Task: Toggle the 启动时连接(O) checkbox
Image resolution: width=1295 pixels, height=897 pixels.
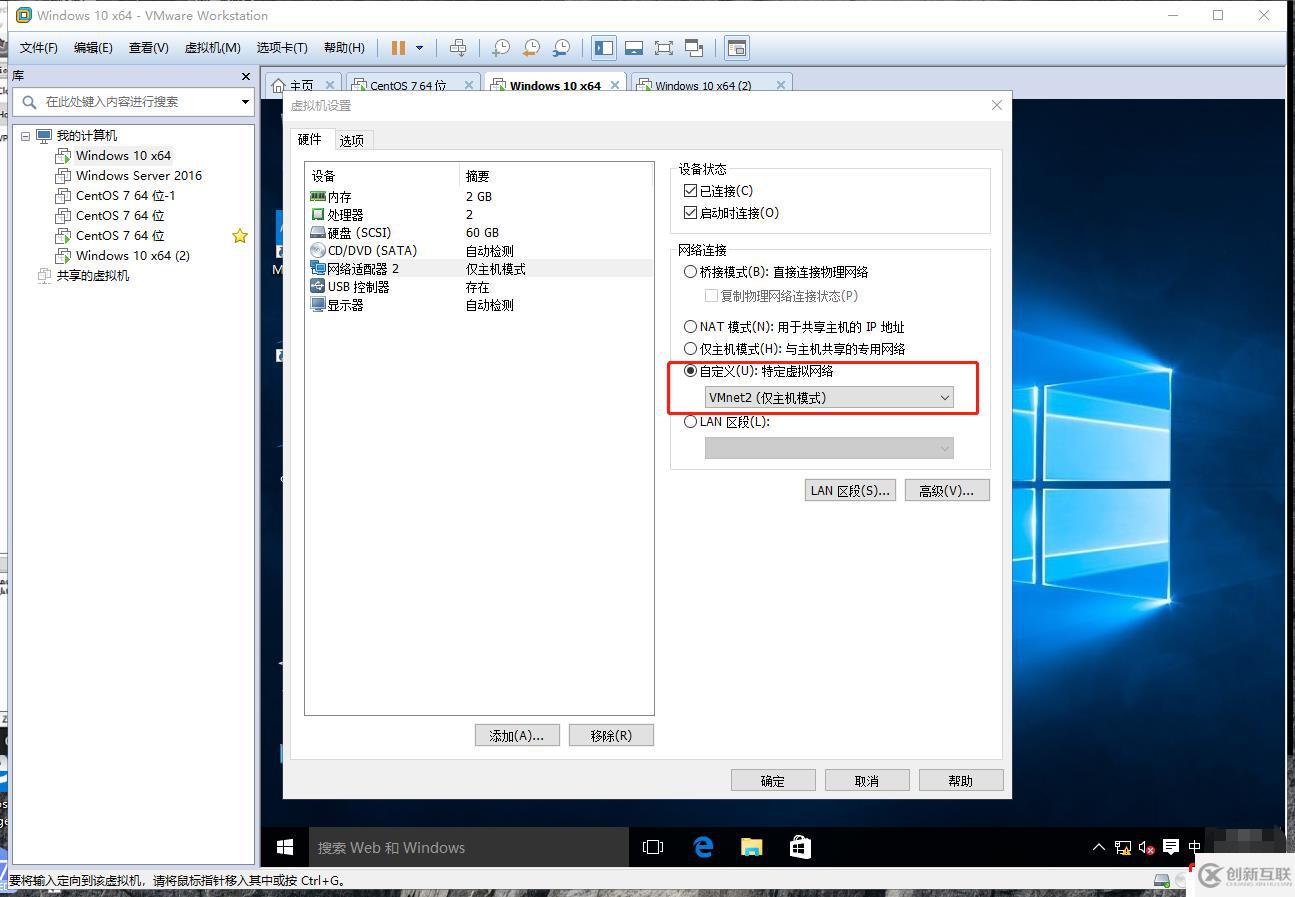Action: (x=690, y=213)
